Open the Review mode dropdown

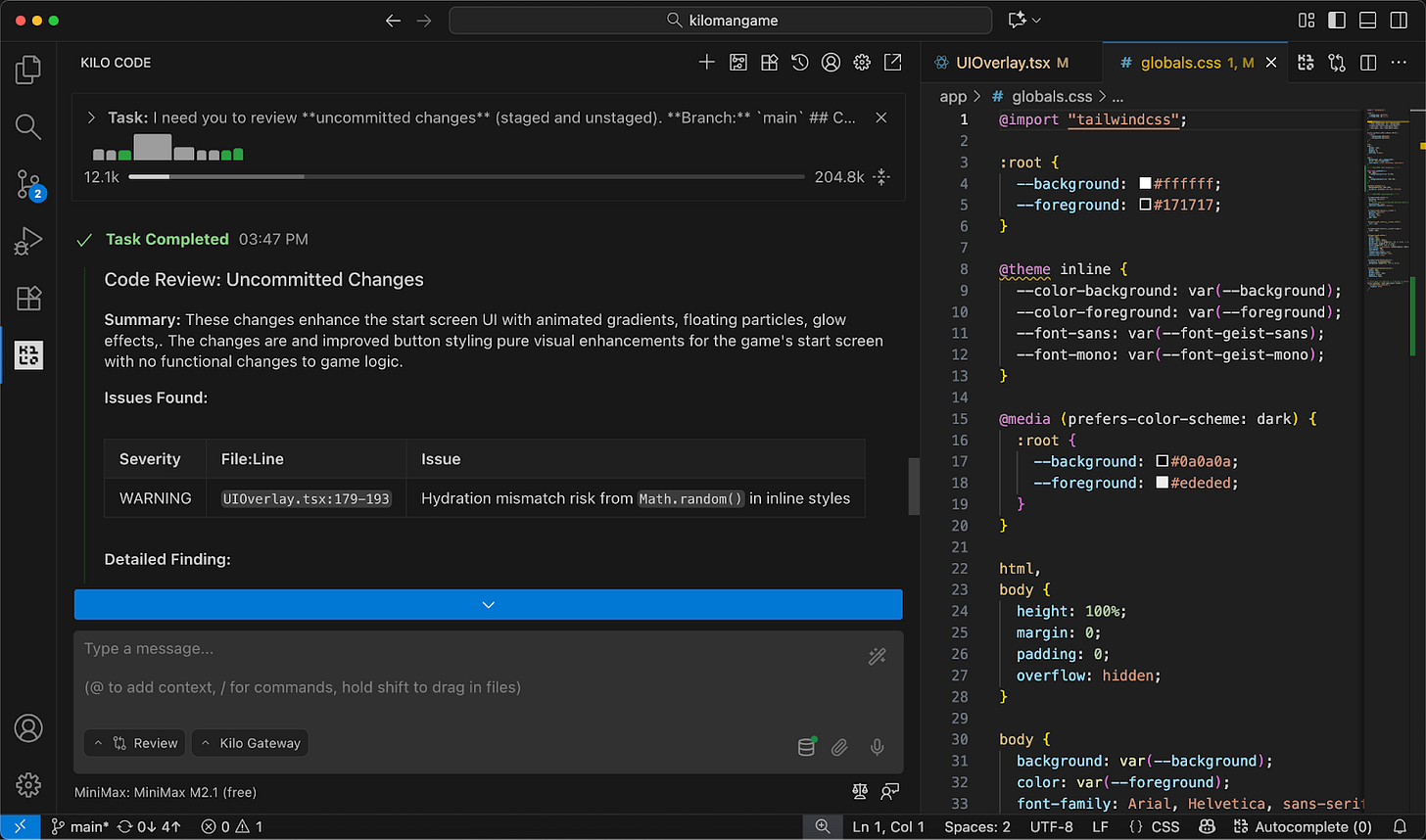tap(135, 743)
